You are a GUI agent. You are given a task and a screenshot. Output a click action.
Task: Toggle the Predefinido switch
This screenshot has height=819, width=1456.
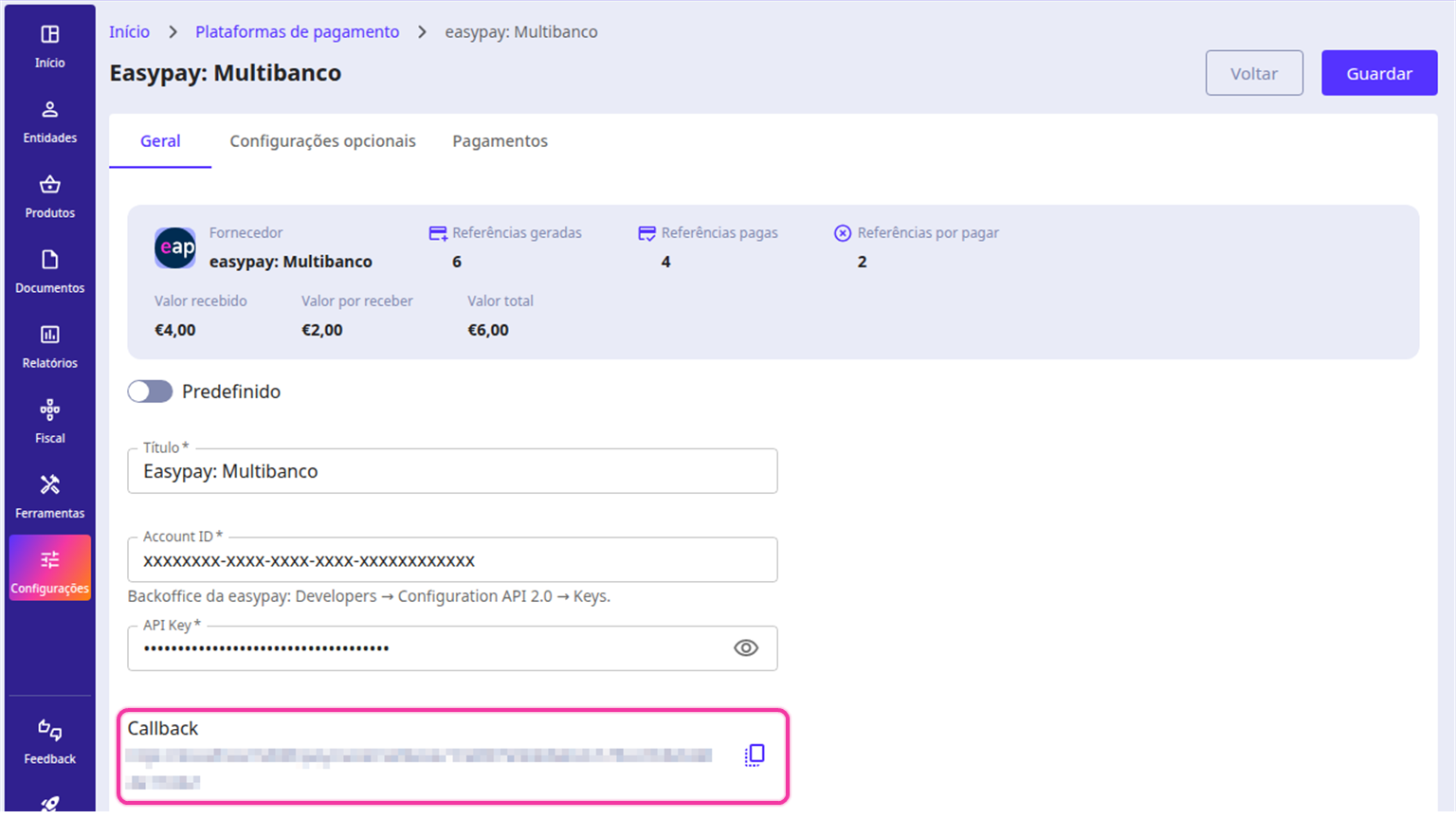point(150,391)
